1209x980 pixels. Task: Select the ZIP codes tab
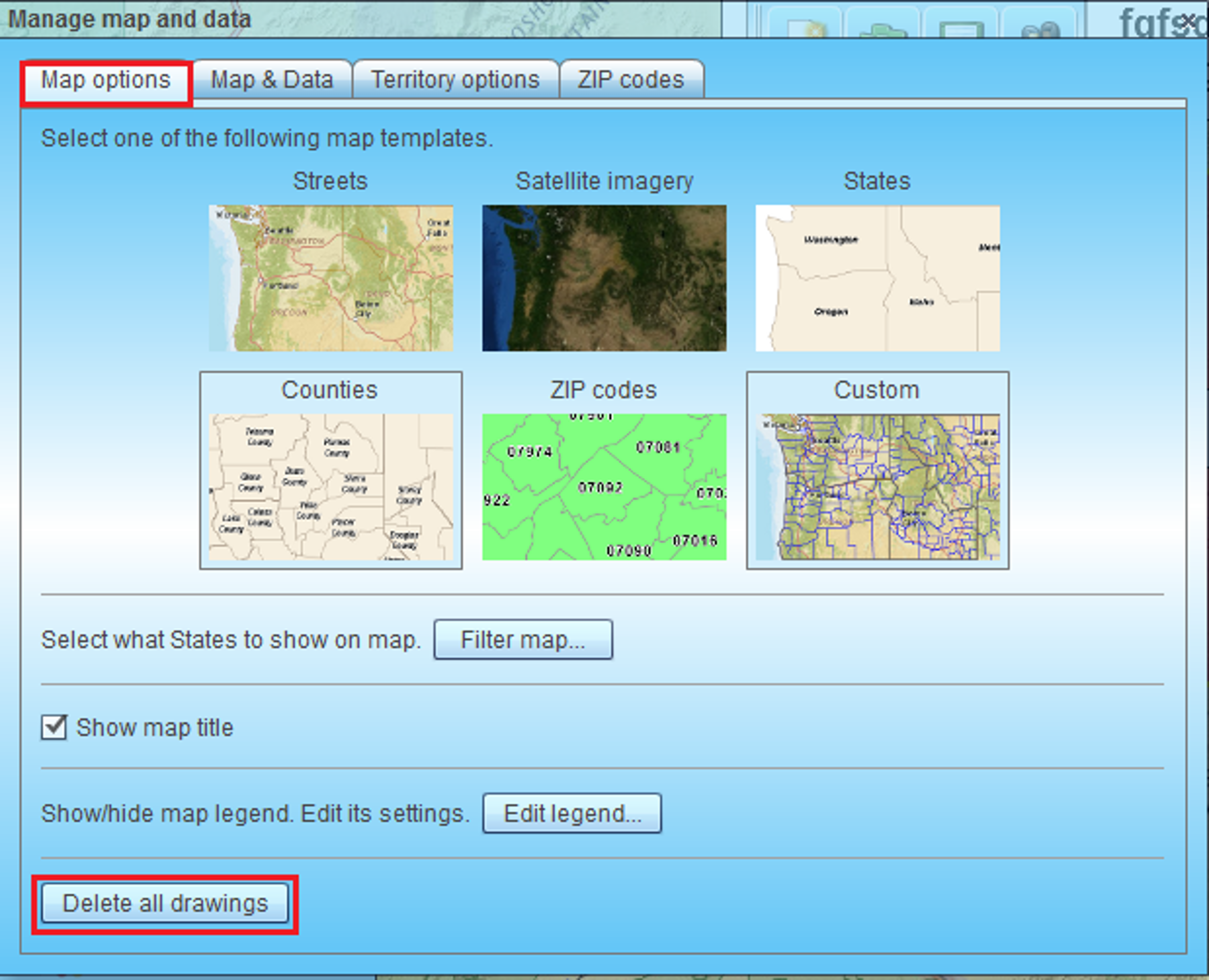click(631, 80)
